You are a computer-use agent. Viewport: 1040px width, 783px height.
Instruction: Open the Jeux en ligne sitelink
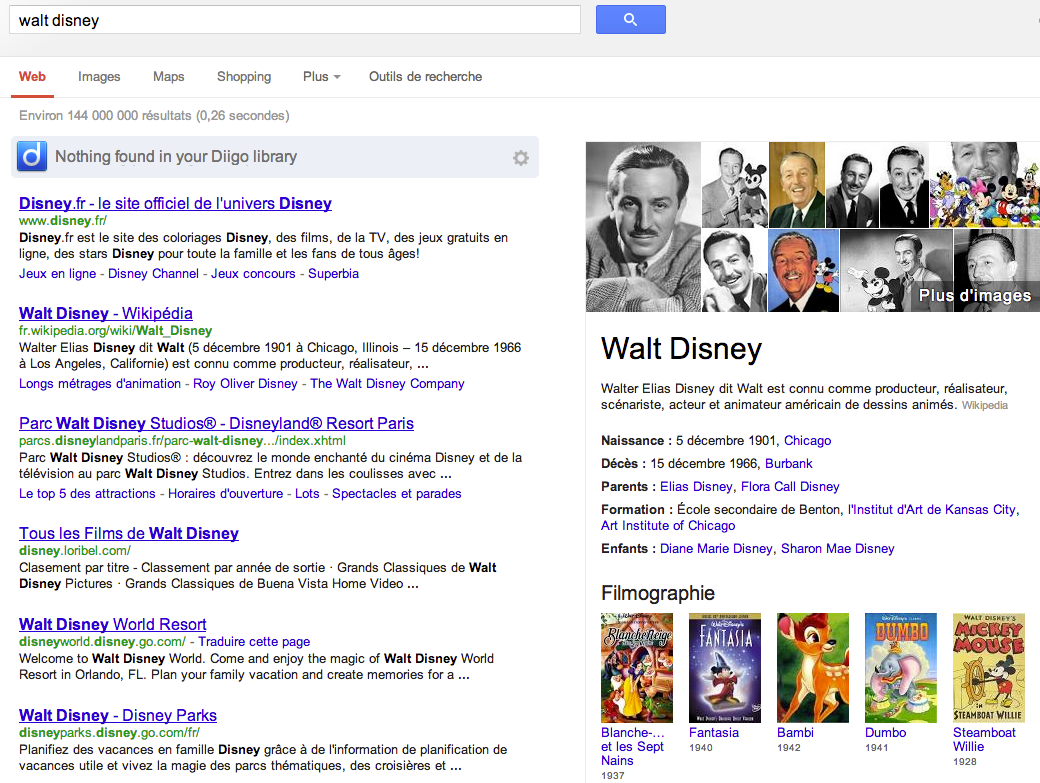point(58,274)
